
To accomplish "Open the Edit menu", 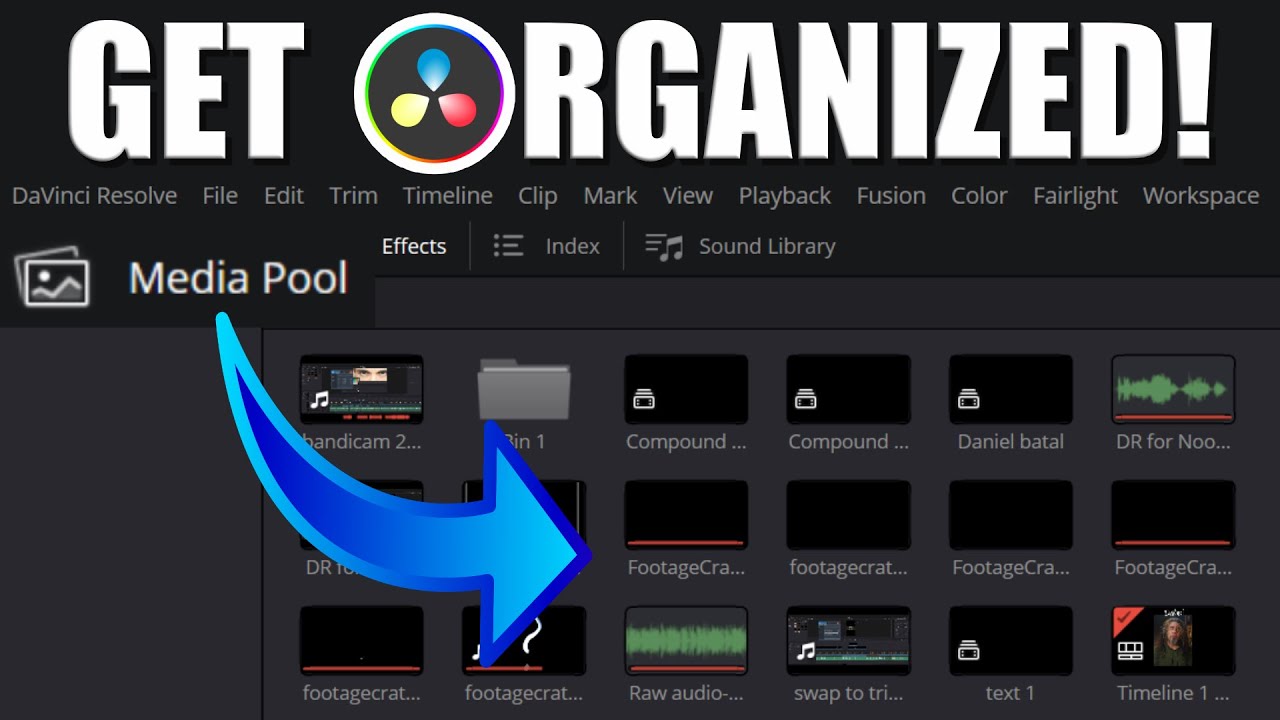I will point(284,195).
